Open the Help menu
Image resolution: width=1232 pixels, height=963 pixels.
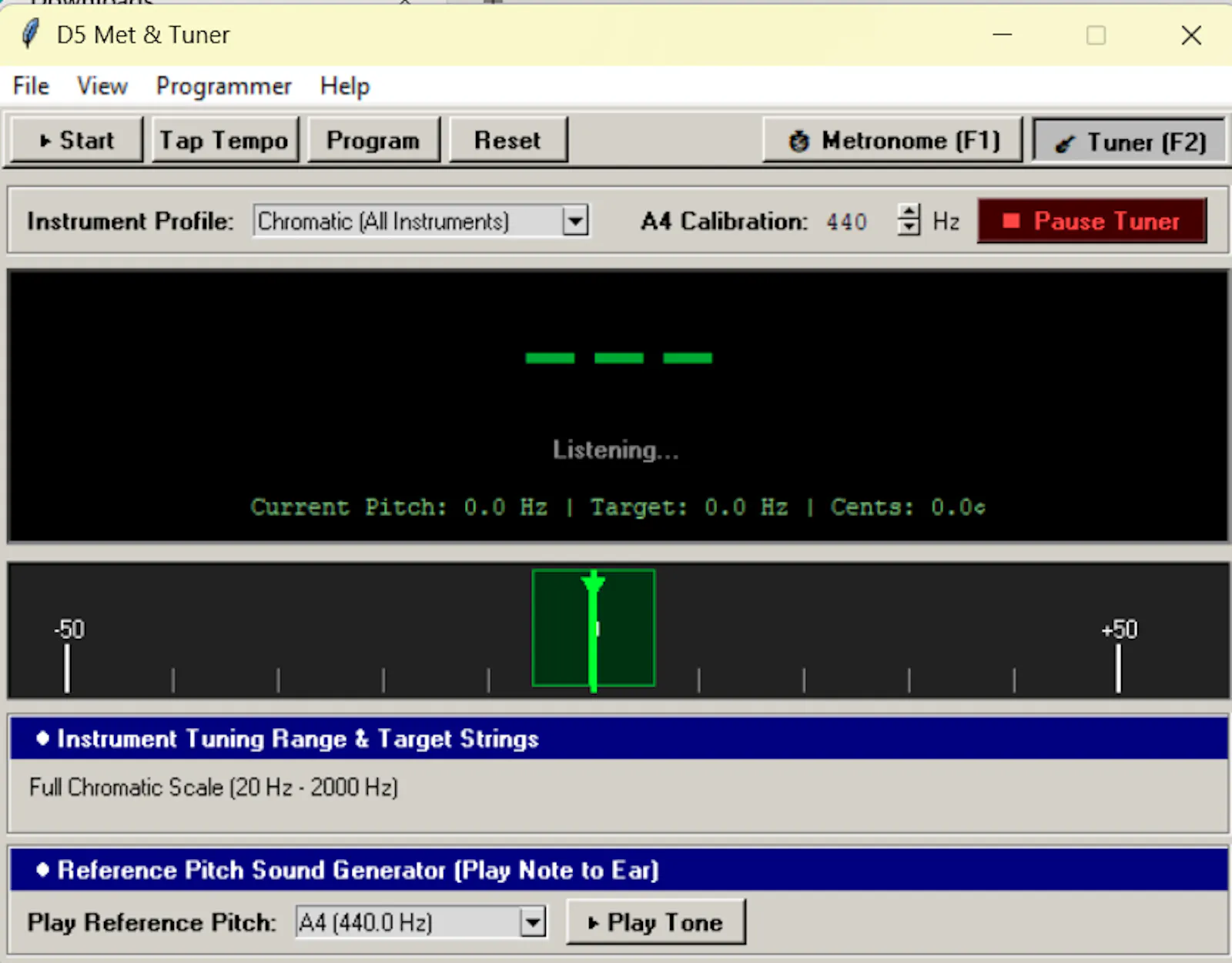(x=345, y=86)
